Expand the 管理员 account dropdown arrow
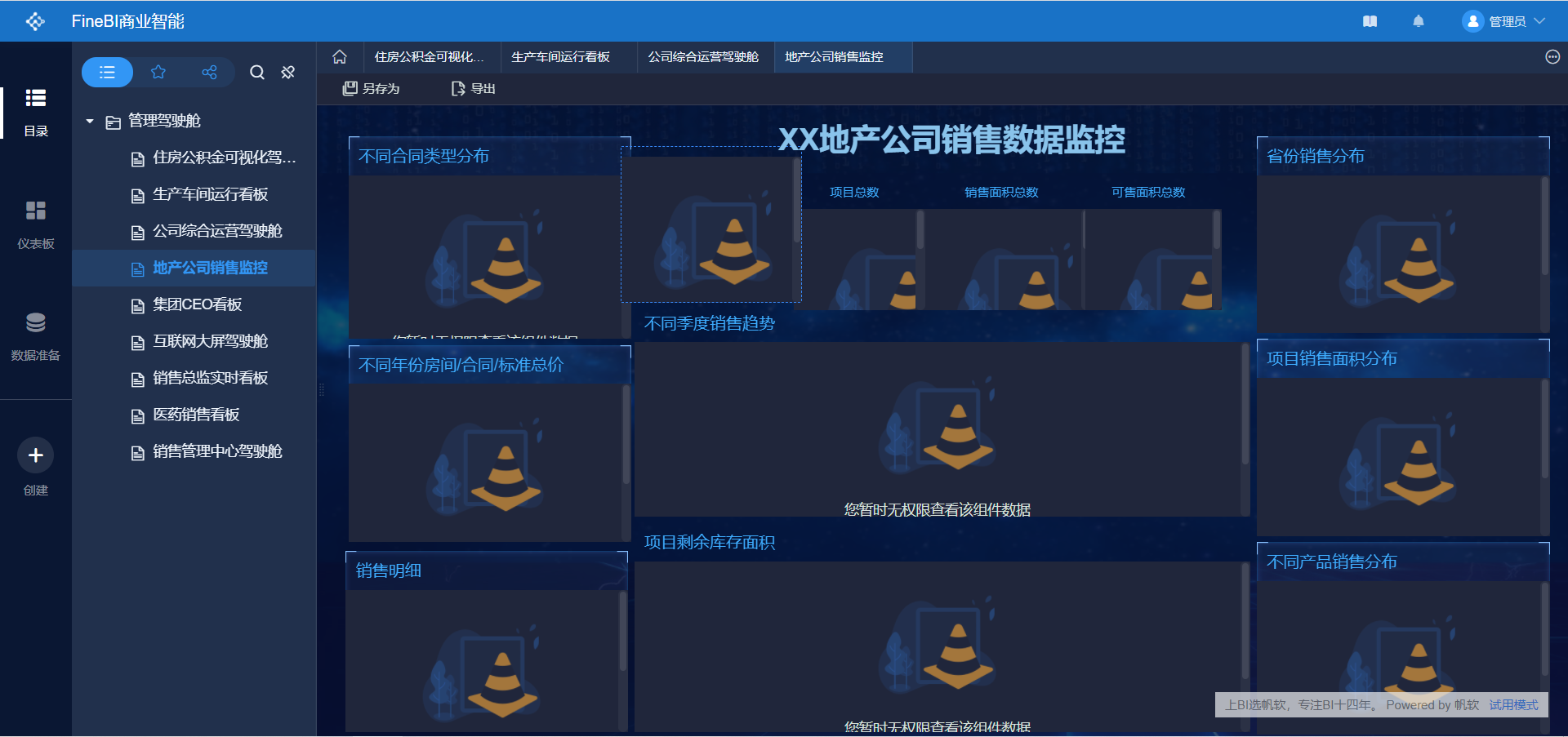Image resolution: width=1568 pixels, height=737 pixels. point(1539,21)
